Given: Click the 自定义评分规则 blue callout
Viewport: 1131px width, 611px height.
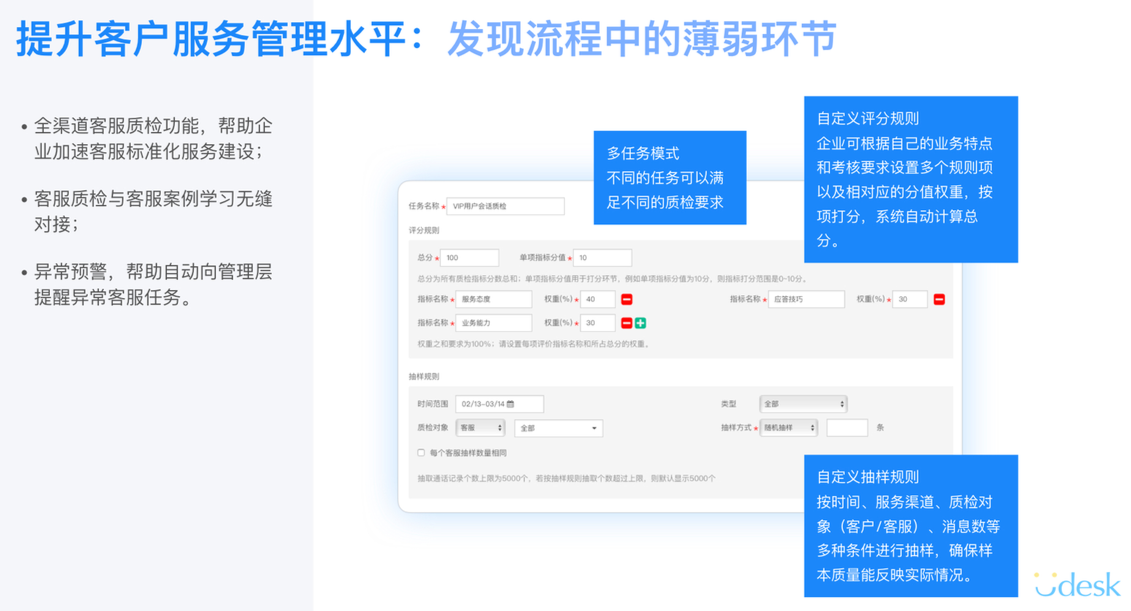Looking at the screenshot, I should tap(911, 180).
